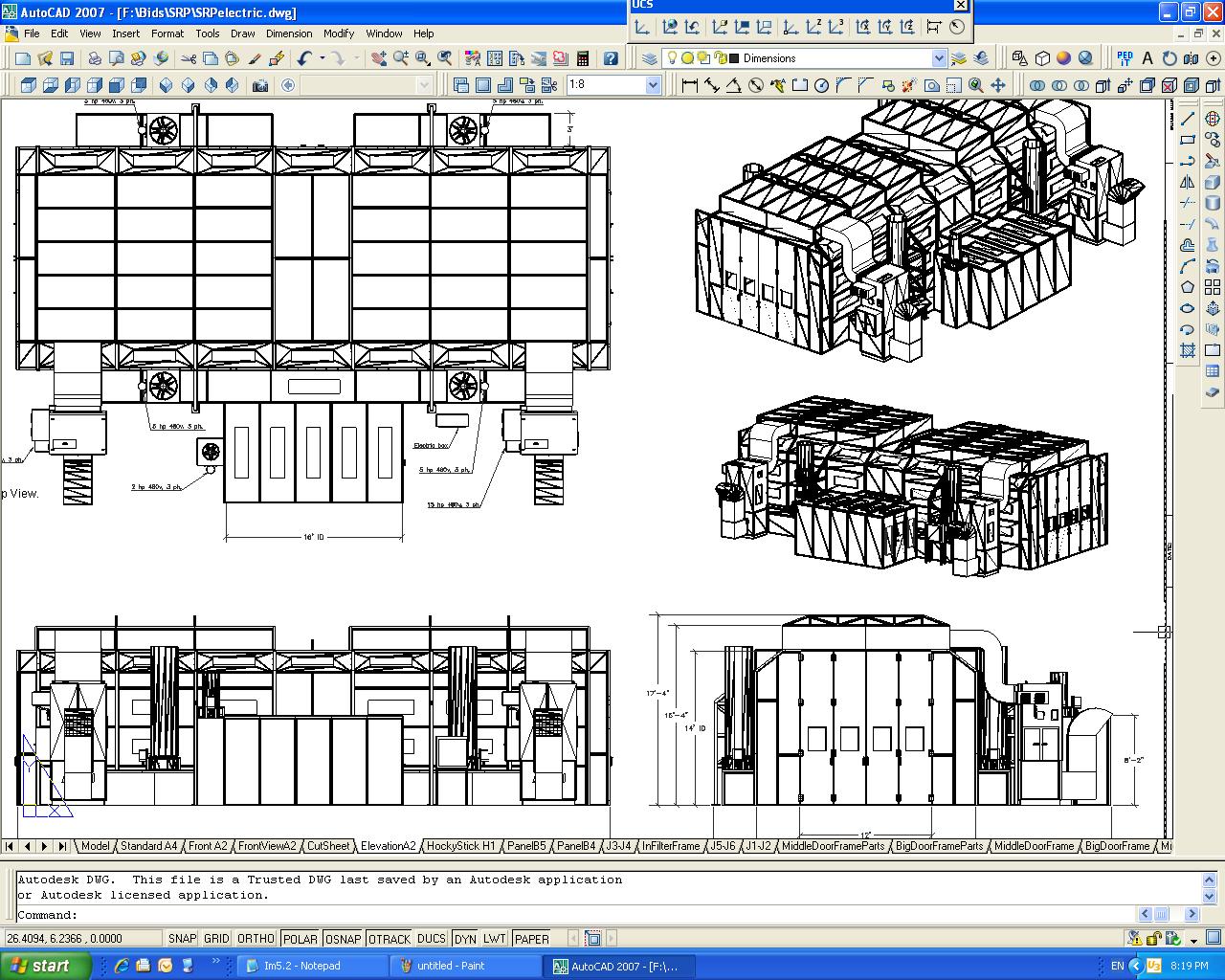Open the disabled view name combo box
This screenshot has width=1225, height=980.
(367, 85)
